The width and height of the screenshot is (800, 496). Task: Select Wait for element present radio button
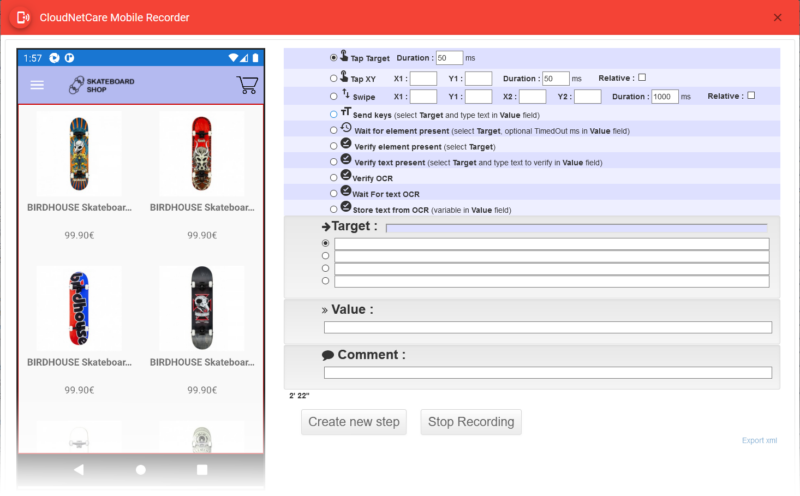(x=333, y=131)
